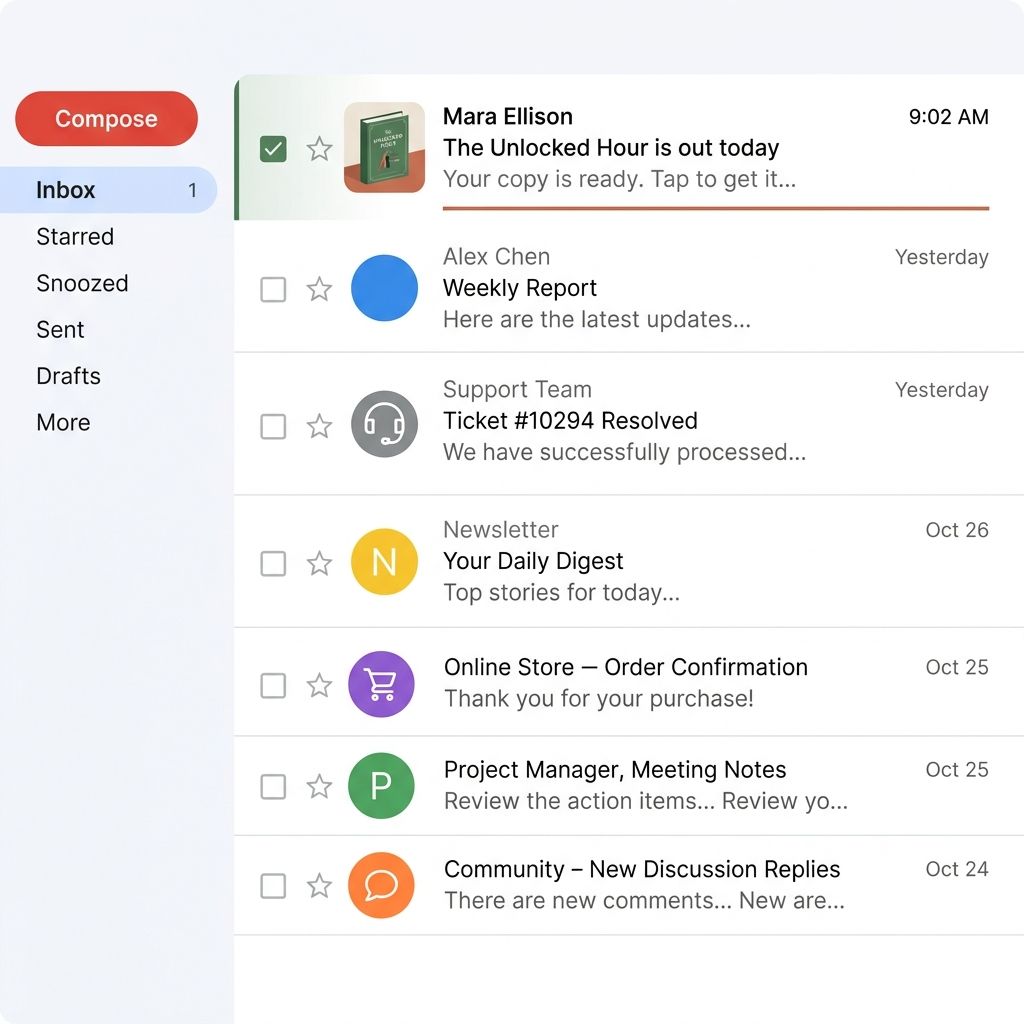Open 'Project Manager, Meeting Notes' email
The image size is (1024, 1024).
(x=615, y=770)
